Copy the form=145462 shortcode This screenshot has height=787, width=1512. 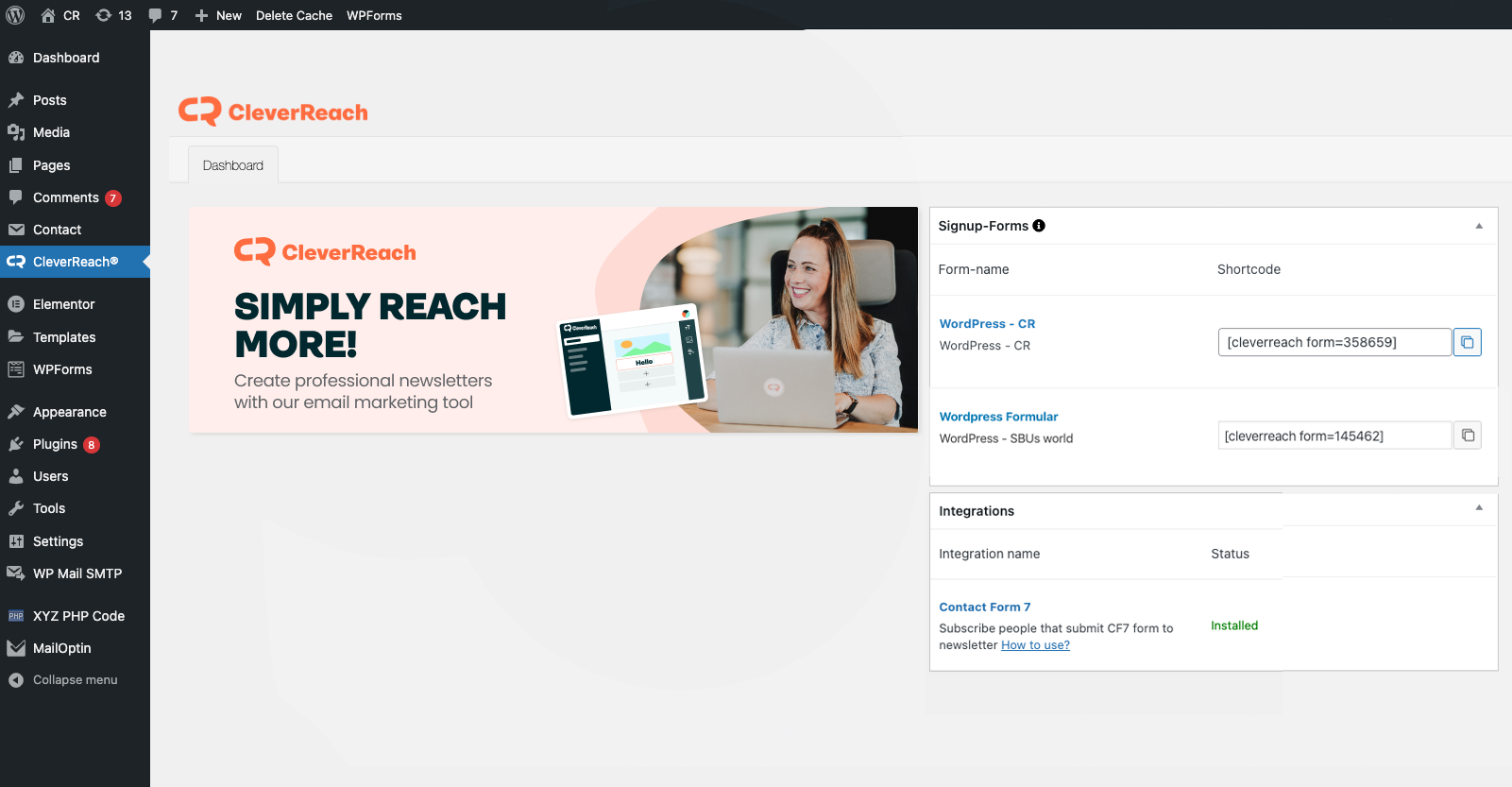(x=1467, y=436)
